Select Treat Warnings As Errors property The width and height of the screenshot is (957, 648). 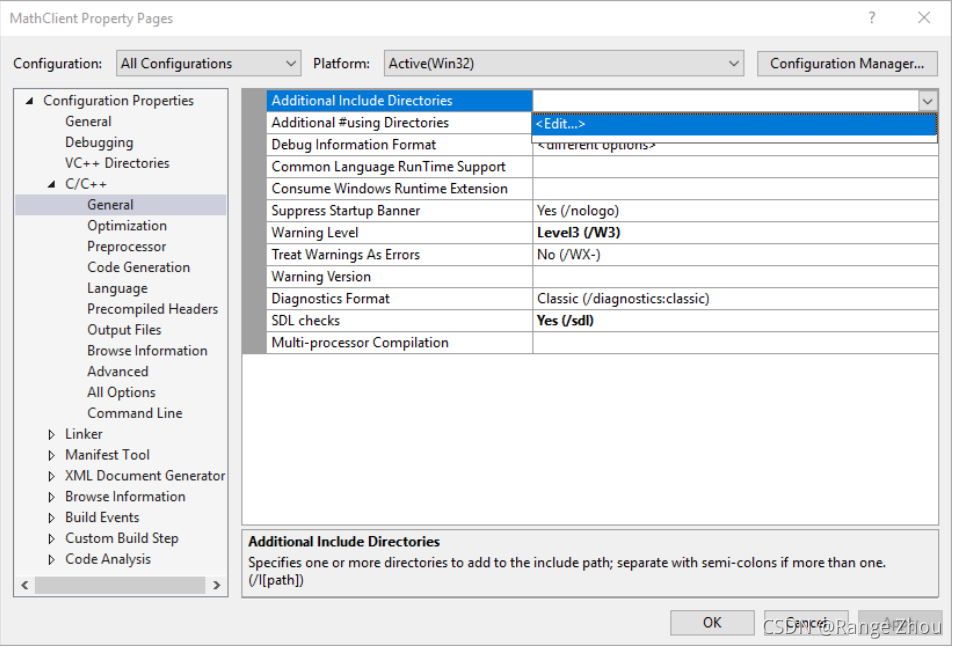pyautogui.click(x=400, y=254)
